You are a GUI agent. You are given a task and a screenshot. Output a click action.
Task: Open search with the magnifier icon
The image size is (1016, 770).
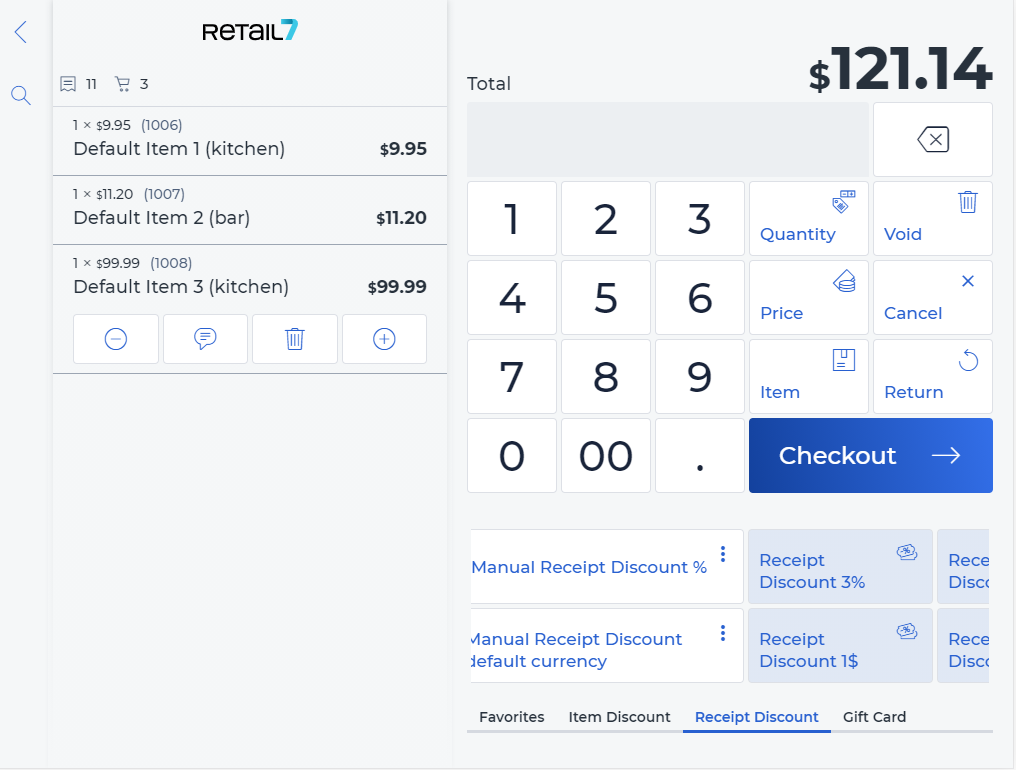pos(21,95)
